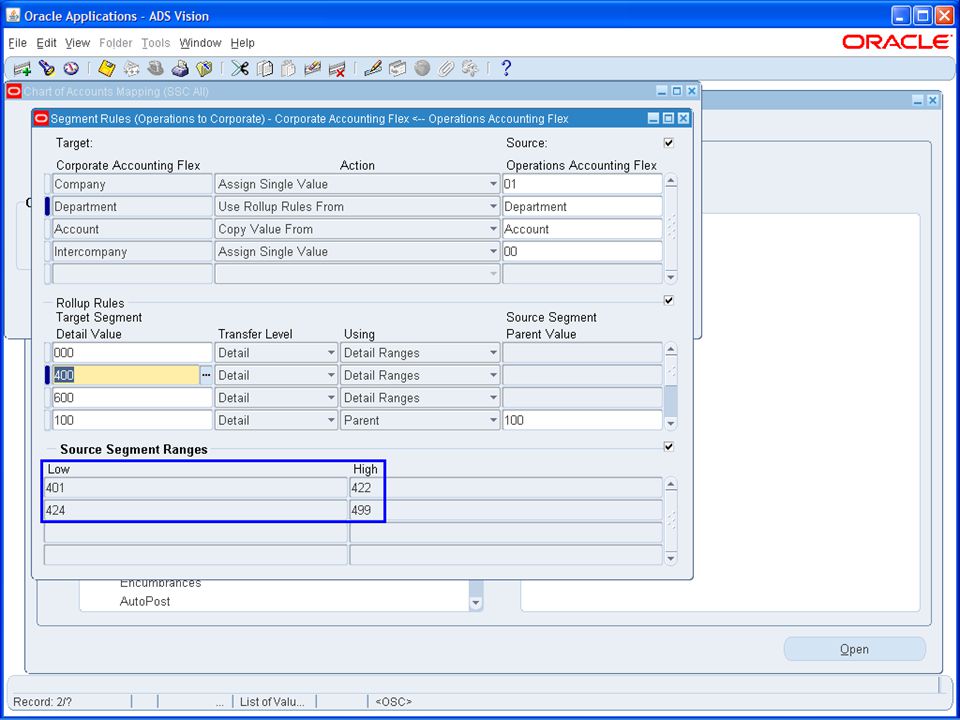Show the Navigator via toolbar compass icon
This screenshot has height=720, width=960.
pyautogui.click(x=70, y=68)
